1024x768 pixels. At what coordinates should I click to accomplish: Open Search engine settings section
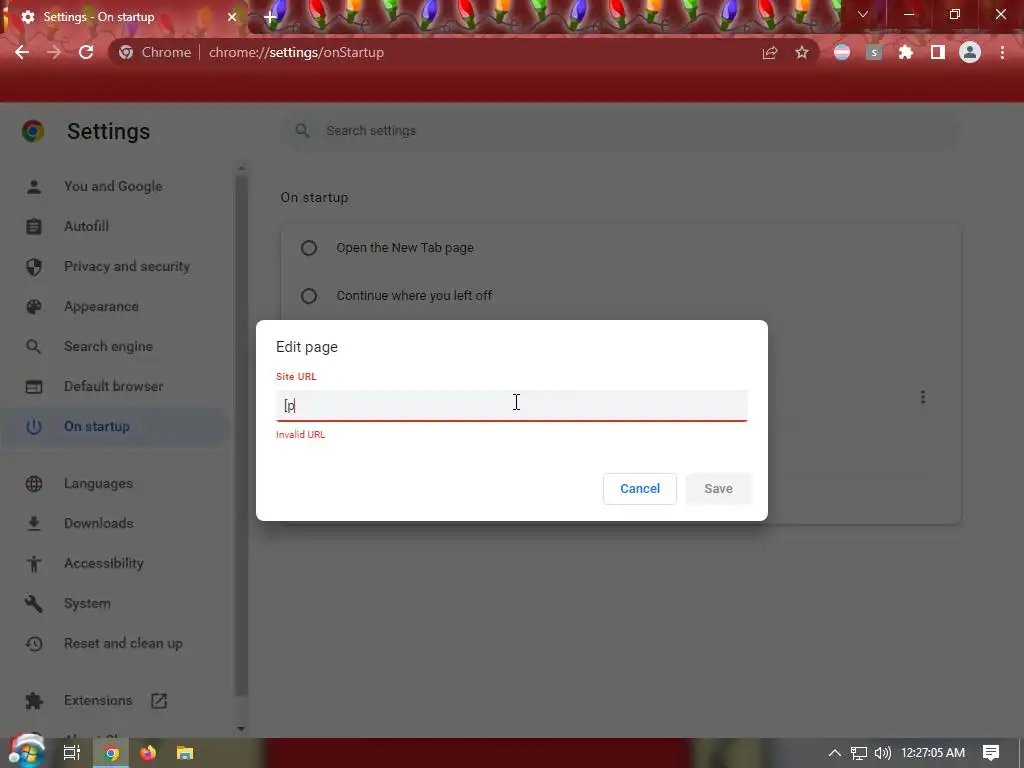tap(108, 346)
